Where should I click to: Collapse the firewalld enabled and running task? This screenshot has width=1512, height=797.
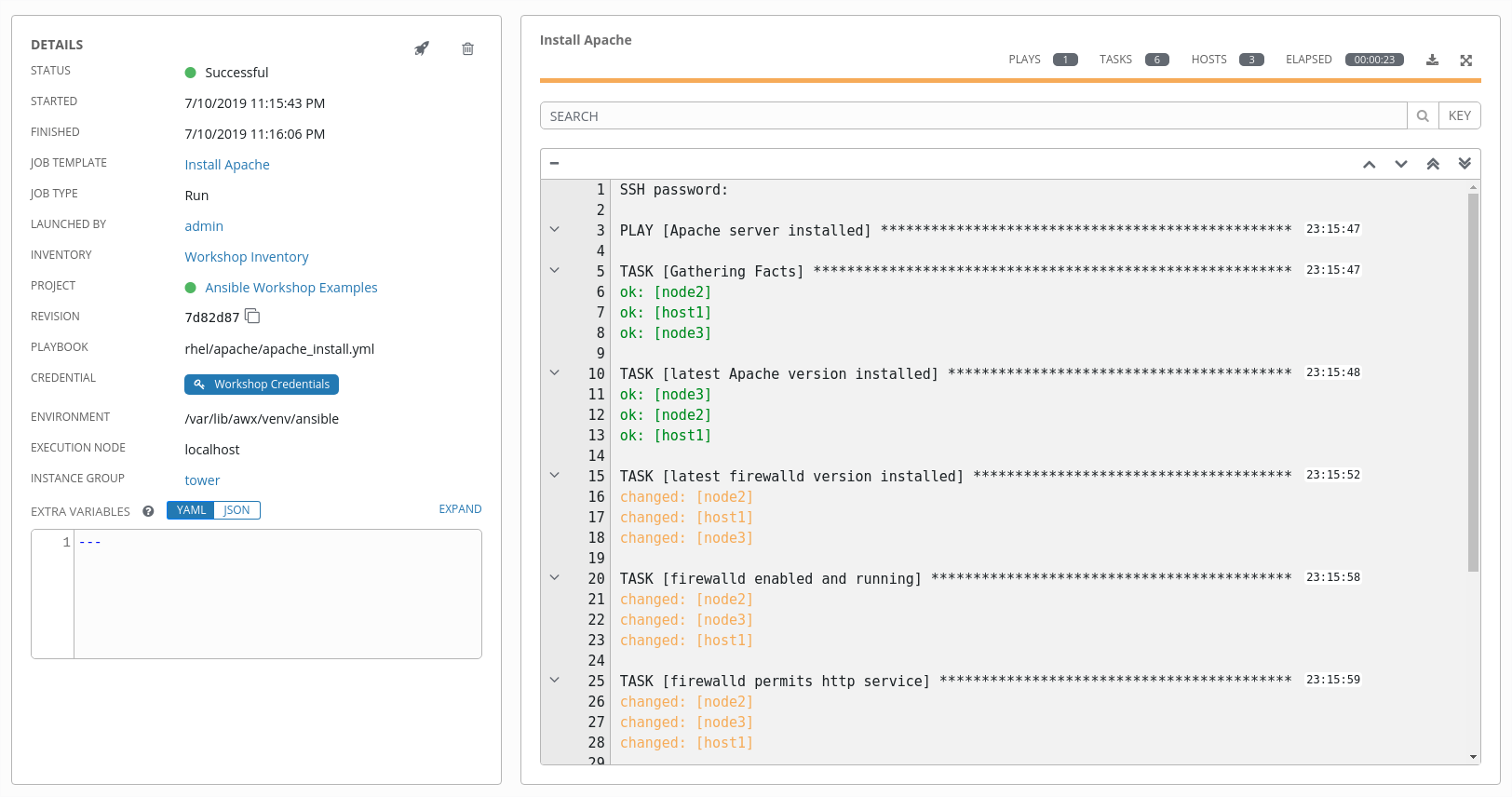pyautogui.click(x=555, y=578)
